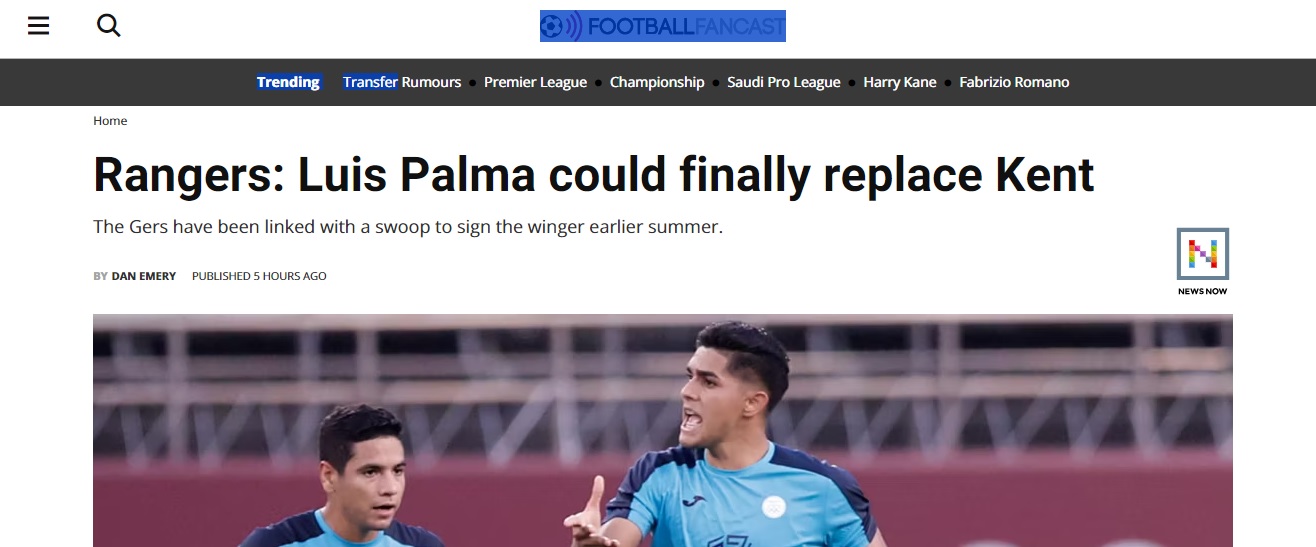Click the Football FanCast logo
The width and height of the screenshot is (1316, 547).
tap(662, 26)
